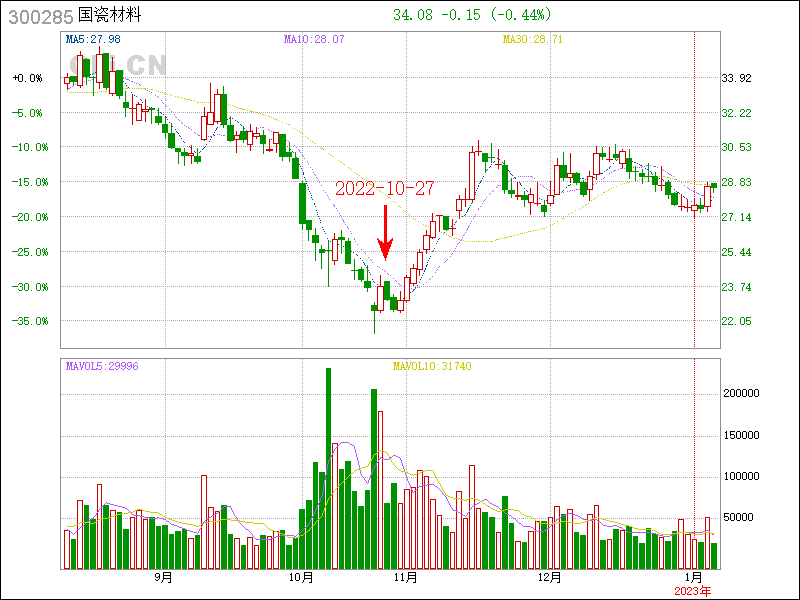Click the red 2023年 year label
The height and width of the screenshot is (600, 800).
[694, 591]
